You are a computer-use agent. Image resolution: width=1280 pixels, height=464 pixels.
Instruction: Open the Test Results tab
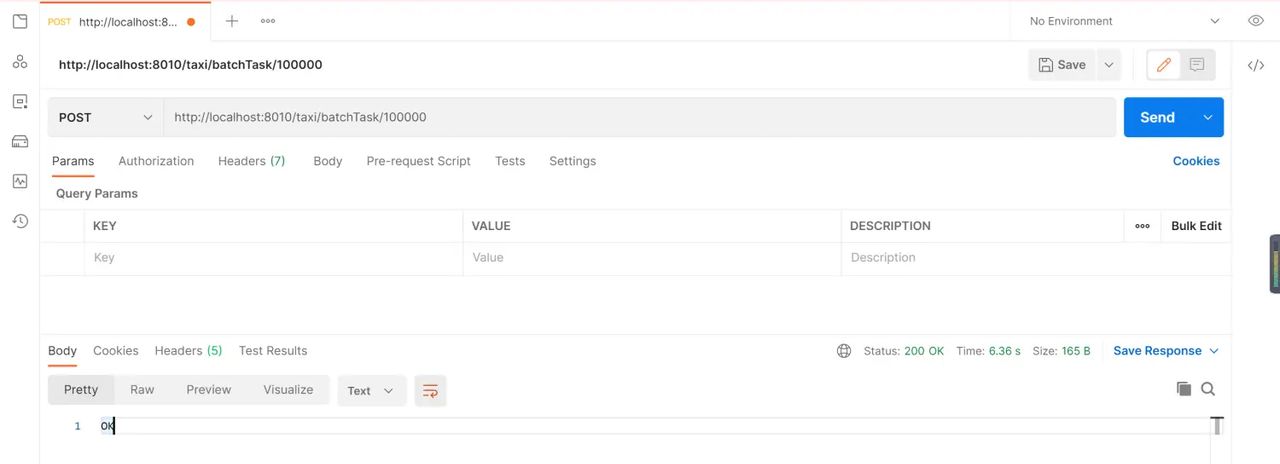pyautogui.click(x=273, y=351)
